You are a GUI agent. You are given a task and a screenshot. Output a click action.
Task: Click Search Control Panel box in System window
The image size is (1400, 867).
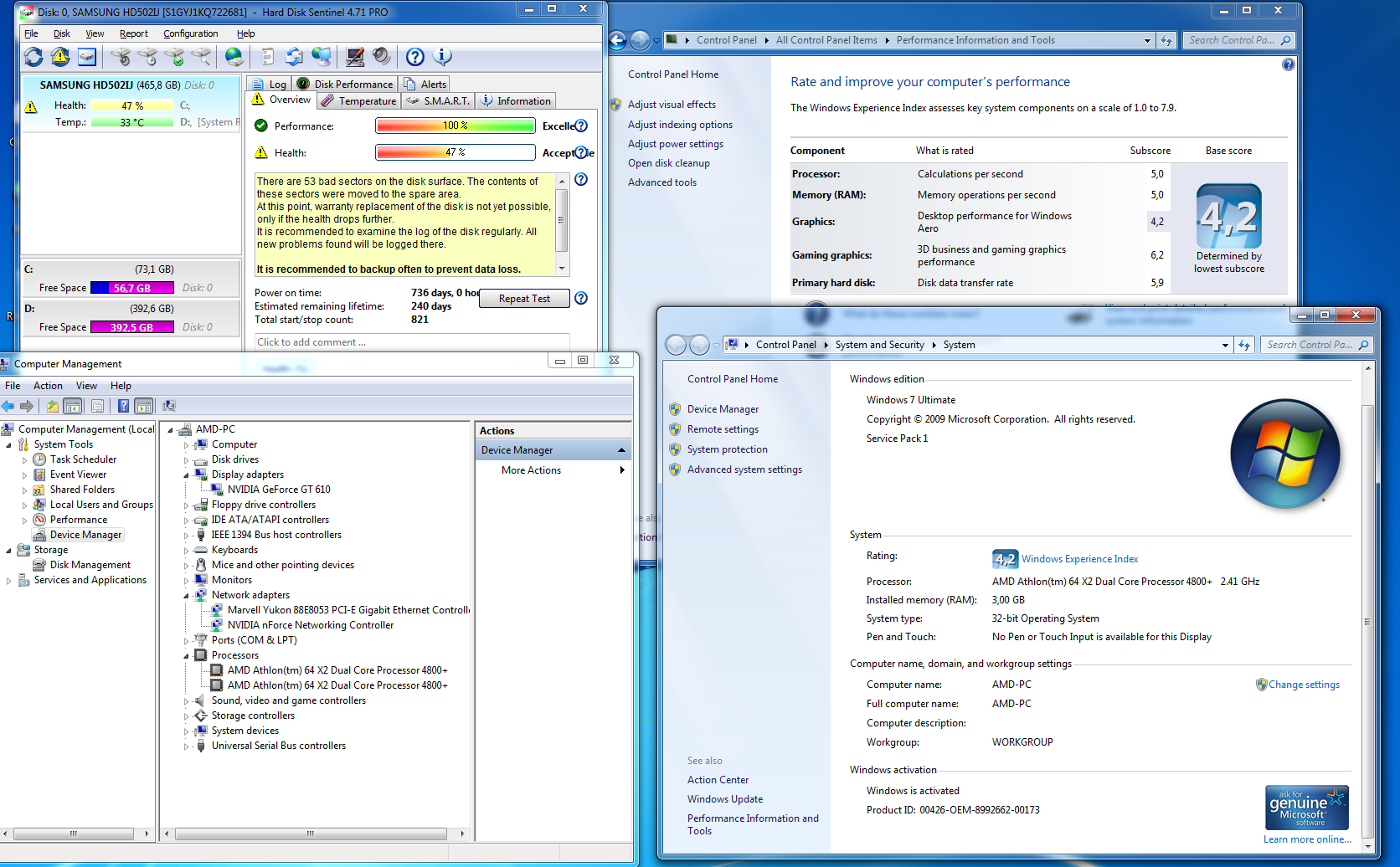1317,345
